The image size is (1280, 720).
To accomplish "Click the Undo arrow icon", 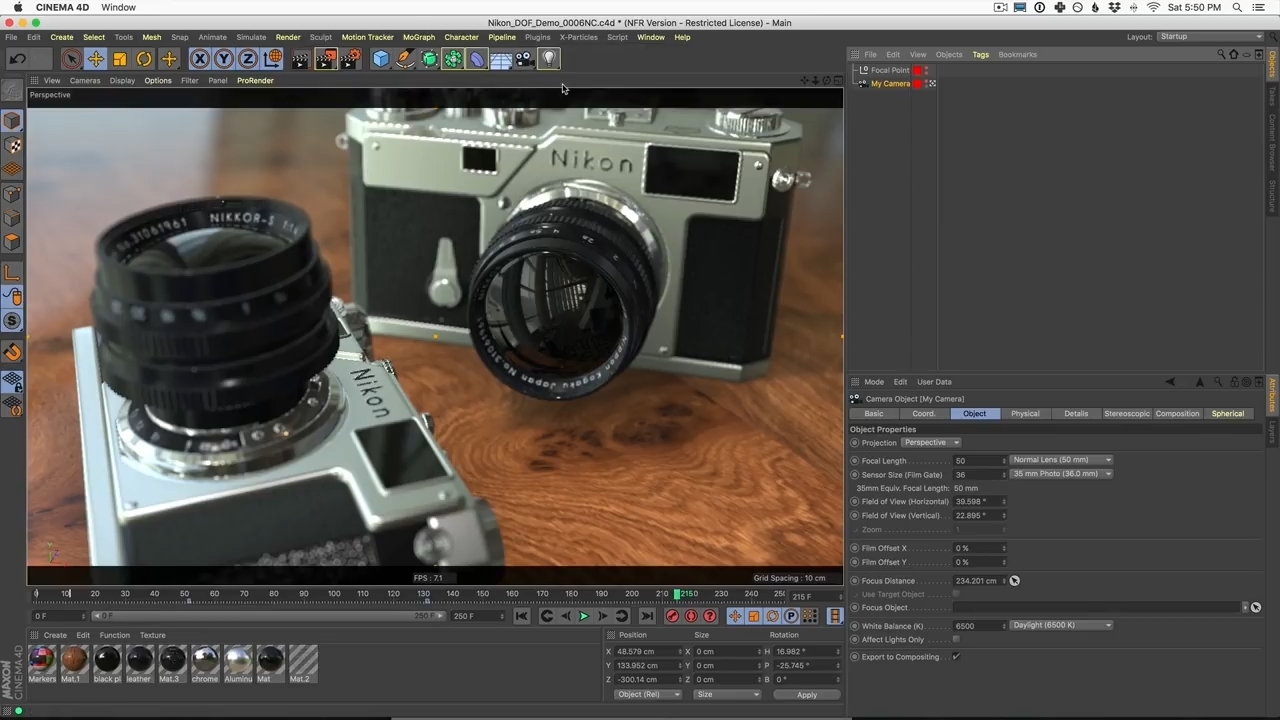I will pos(17,59).
